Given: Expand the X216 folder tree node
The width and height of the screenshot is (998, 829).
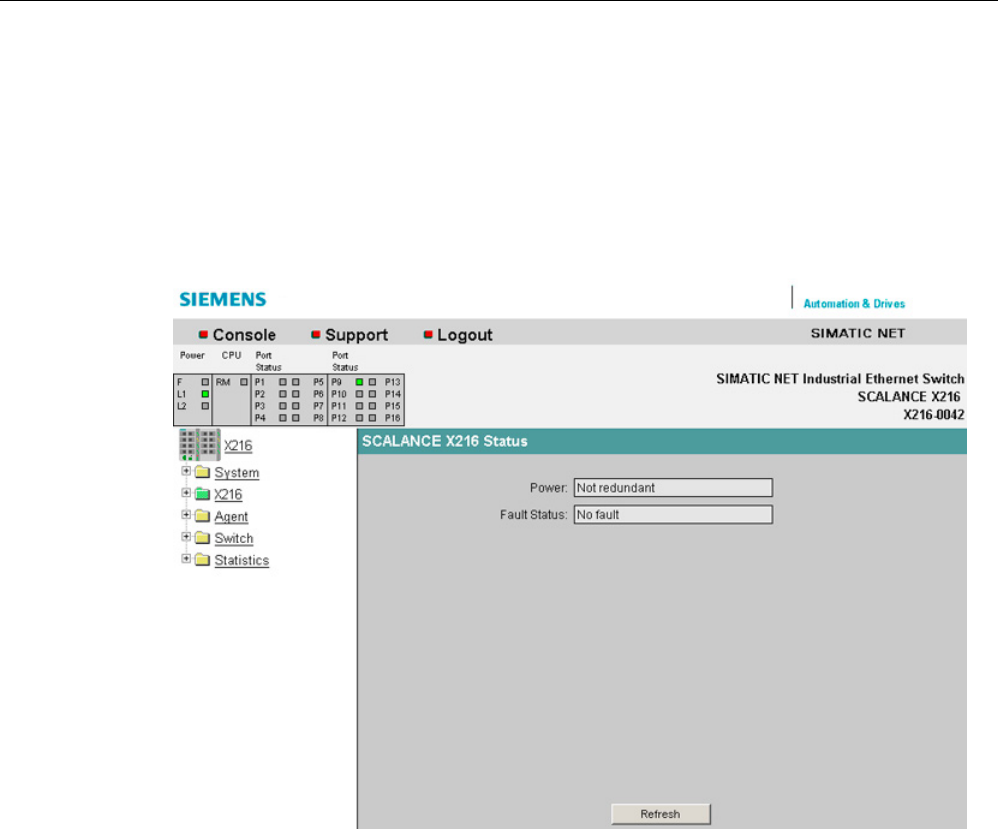Looking at the screenshot, I should coord(186,493).
